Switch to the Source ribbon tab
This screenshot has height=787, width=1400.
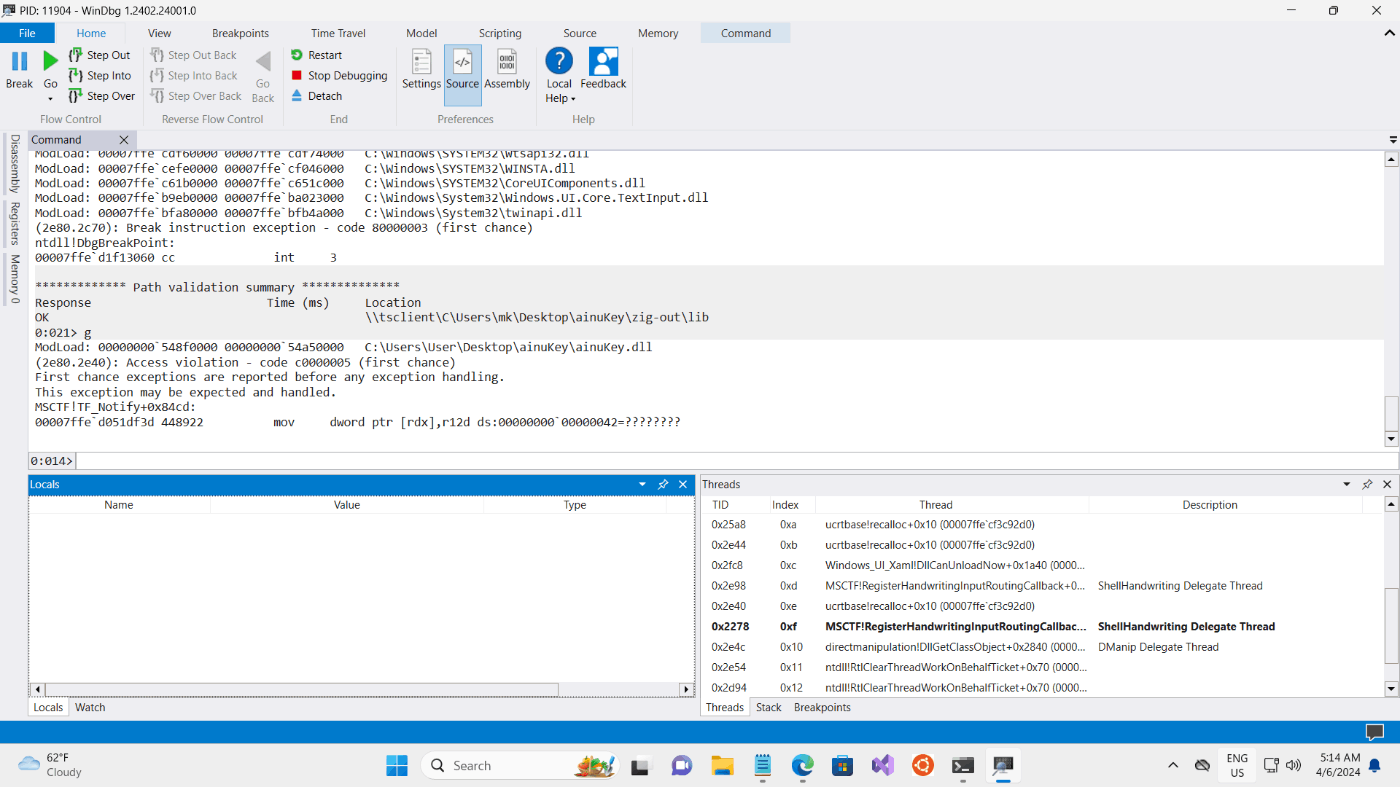pyautogui.click(x=579, y=33)
